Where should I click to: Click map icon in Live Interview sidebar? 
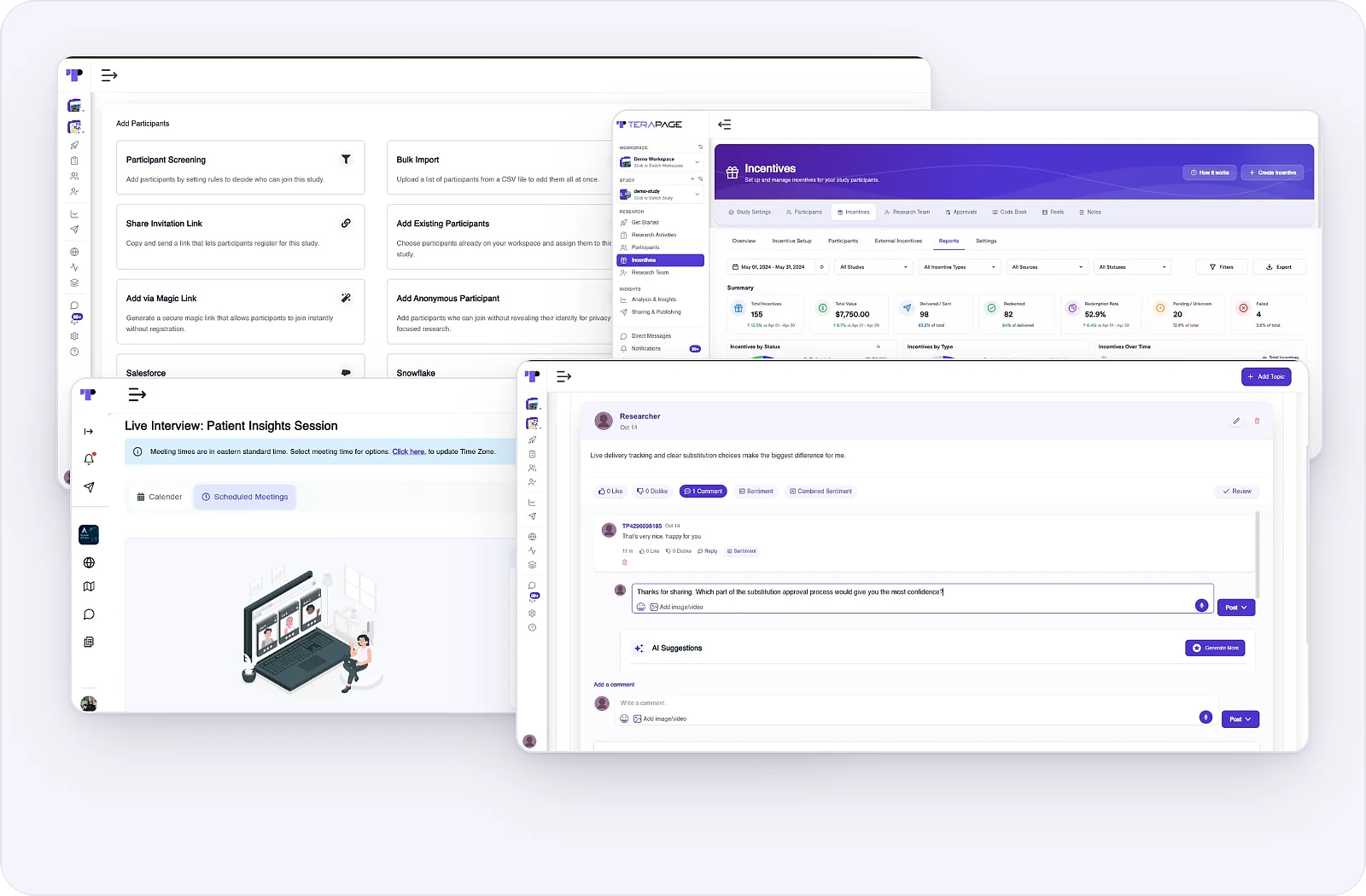pyautogui.click(x=89, y=586)
